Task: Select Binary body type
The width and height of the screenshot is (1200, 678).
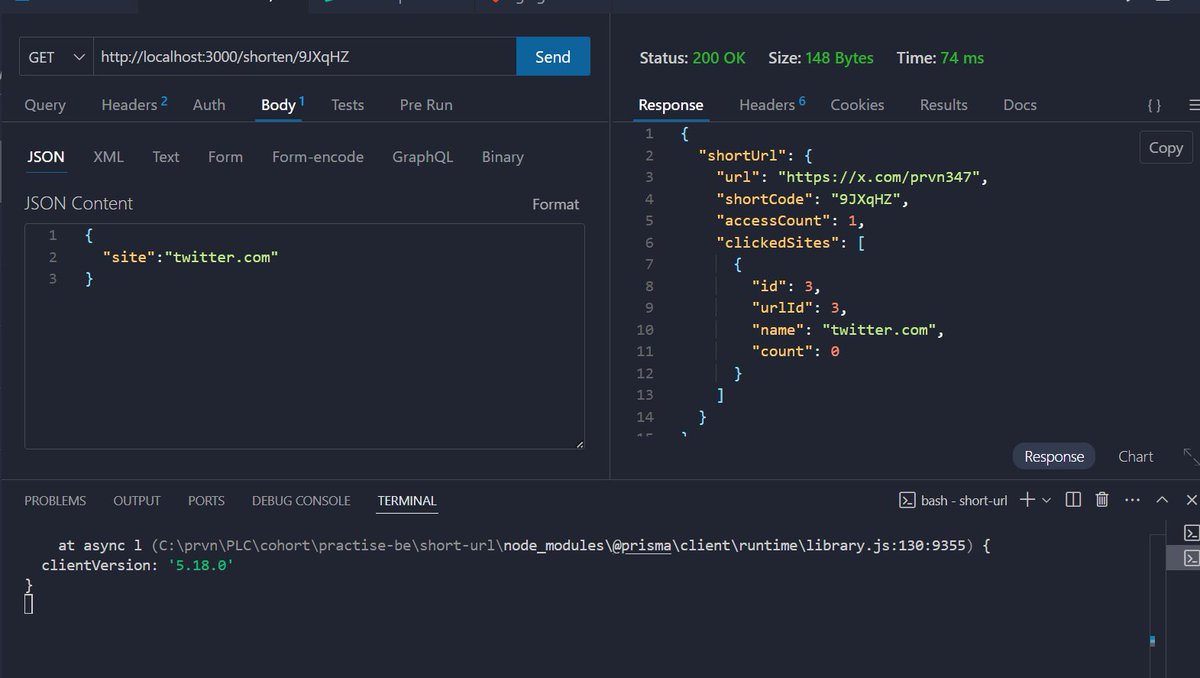Action: [x=502, y=157]
